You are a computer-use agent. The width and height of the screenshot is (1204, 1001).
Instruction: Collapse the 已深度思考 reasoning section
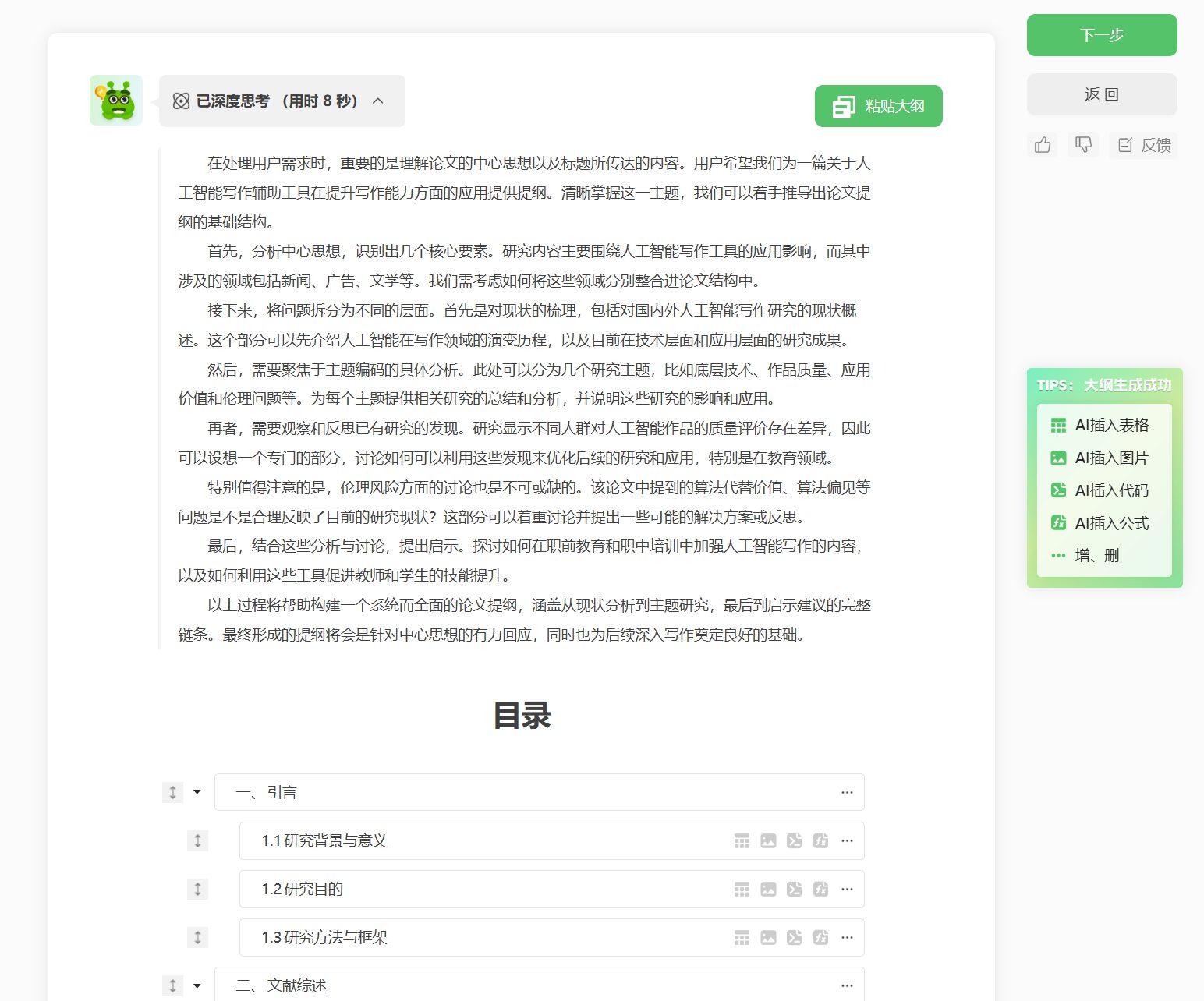pyautogui.click(x=380, y=101)
